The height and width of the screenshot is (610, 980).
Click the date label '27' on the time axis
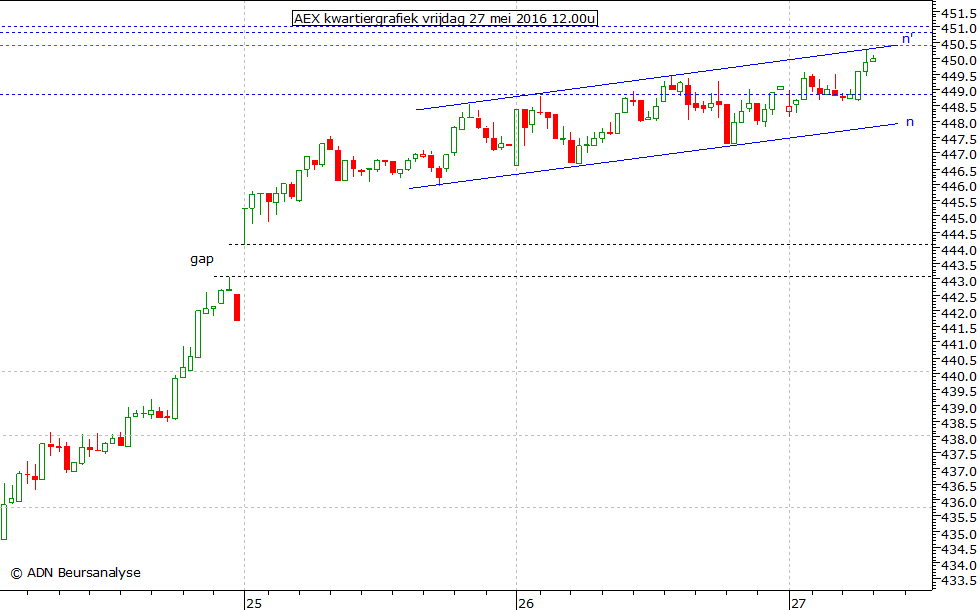798,603
